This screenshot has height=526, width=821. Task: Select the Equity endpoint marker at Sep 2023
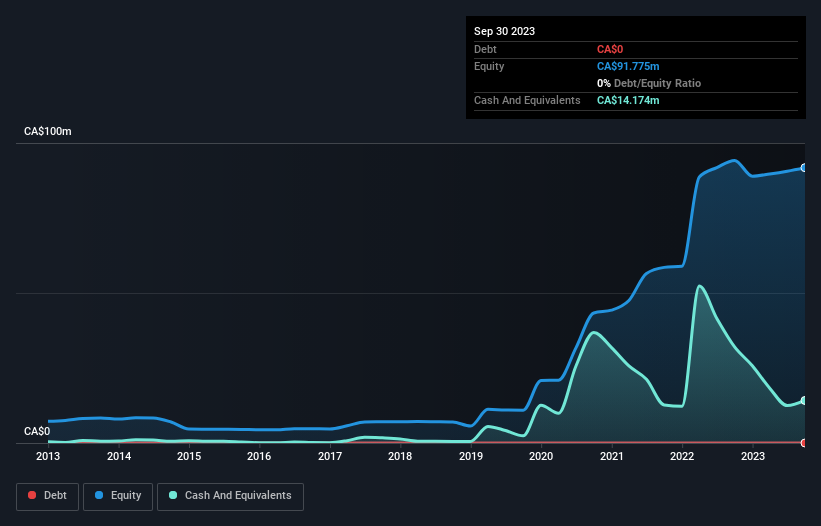(804, 168)
